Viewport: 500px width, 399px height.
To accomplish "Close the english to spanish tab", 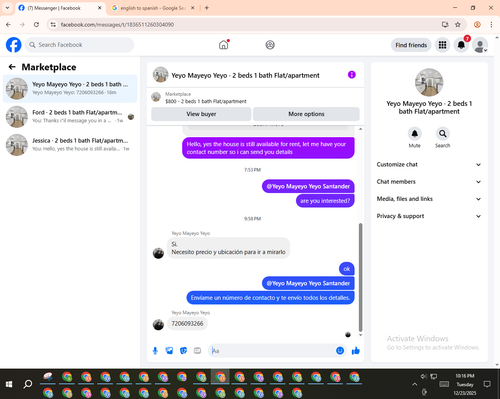I will tap(192, 8).
